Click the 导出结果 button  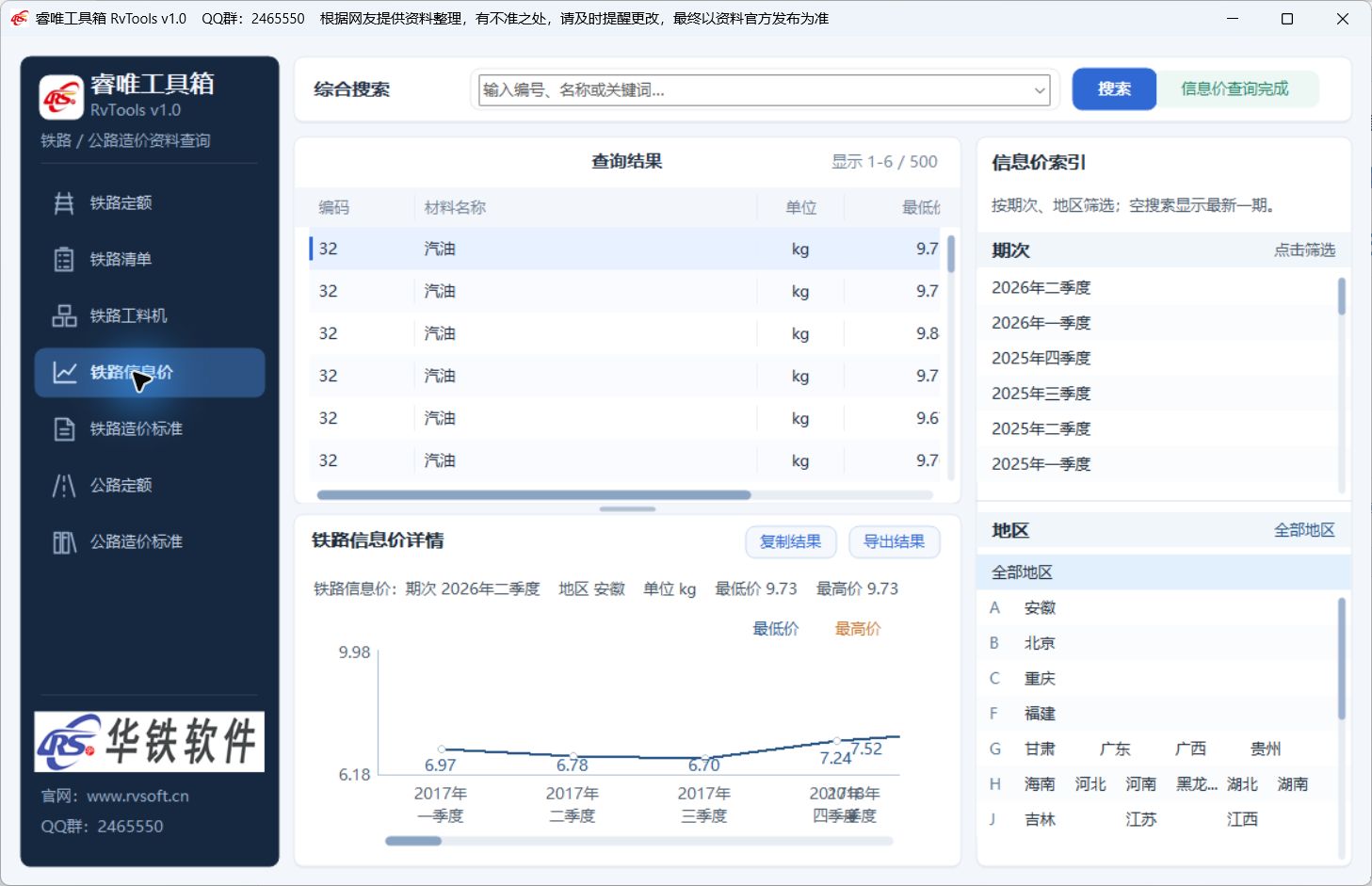coord(894,541)
